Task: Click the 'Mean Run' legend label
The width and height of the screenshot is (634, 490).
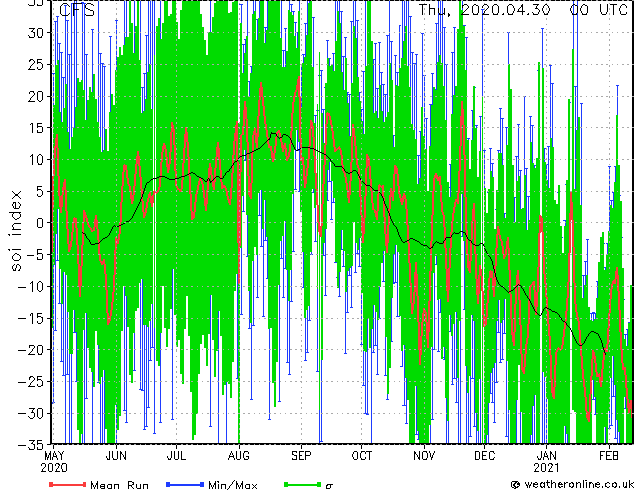Action: coord(119,485)
